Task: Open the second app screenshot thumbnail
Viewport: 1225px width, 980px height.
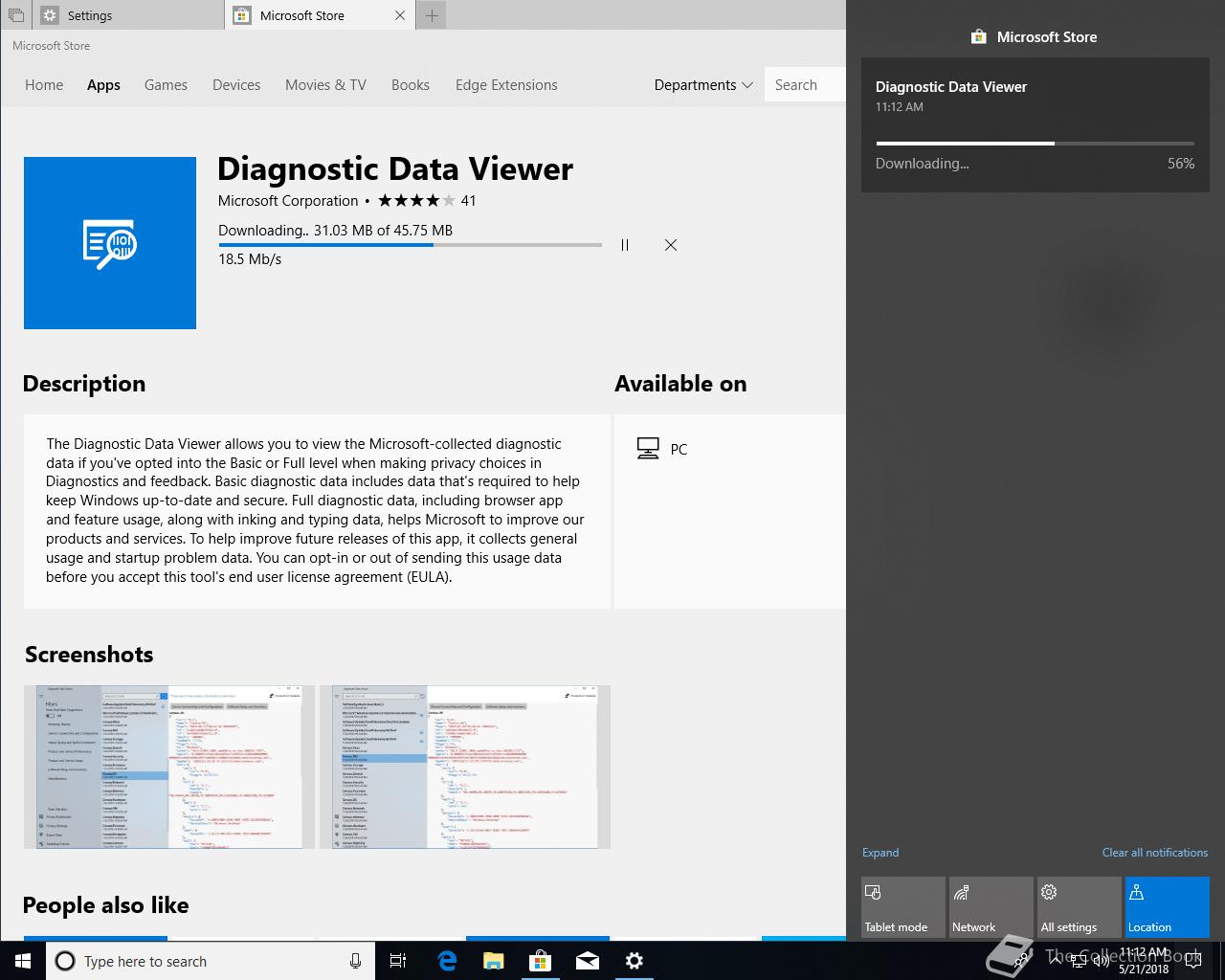Action: (x=464, y=767)
